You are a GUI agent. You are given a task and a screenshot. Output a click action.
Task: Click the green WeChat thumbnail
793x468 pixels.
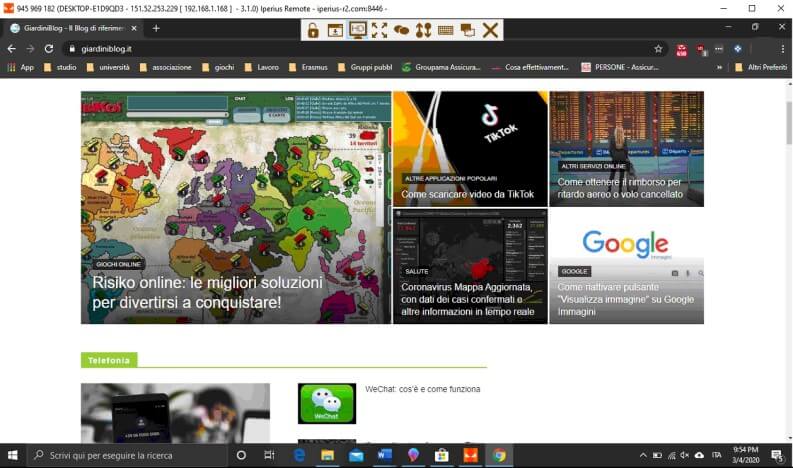click(327, 404)
